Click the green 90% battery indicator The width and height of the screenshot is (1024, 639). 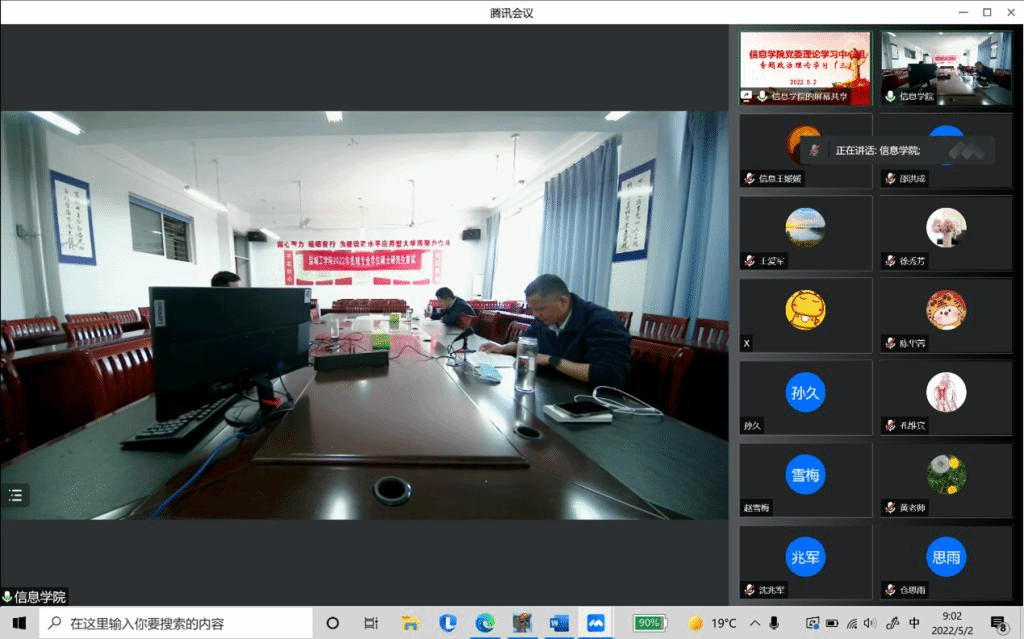(651, 623)
